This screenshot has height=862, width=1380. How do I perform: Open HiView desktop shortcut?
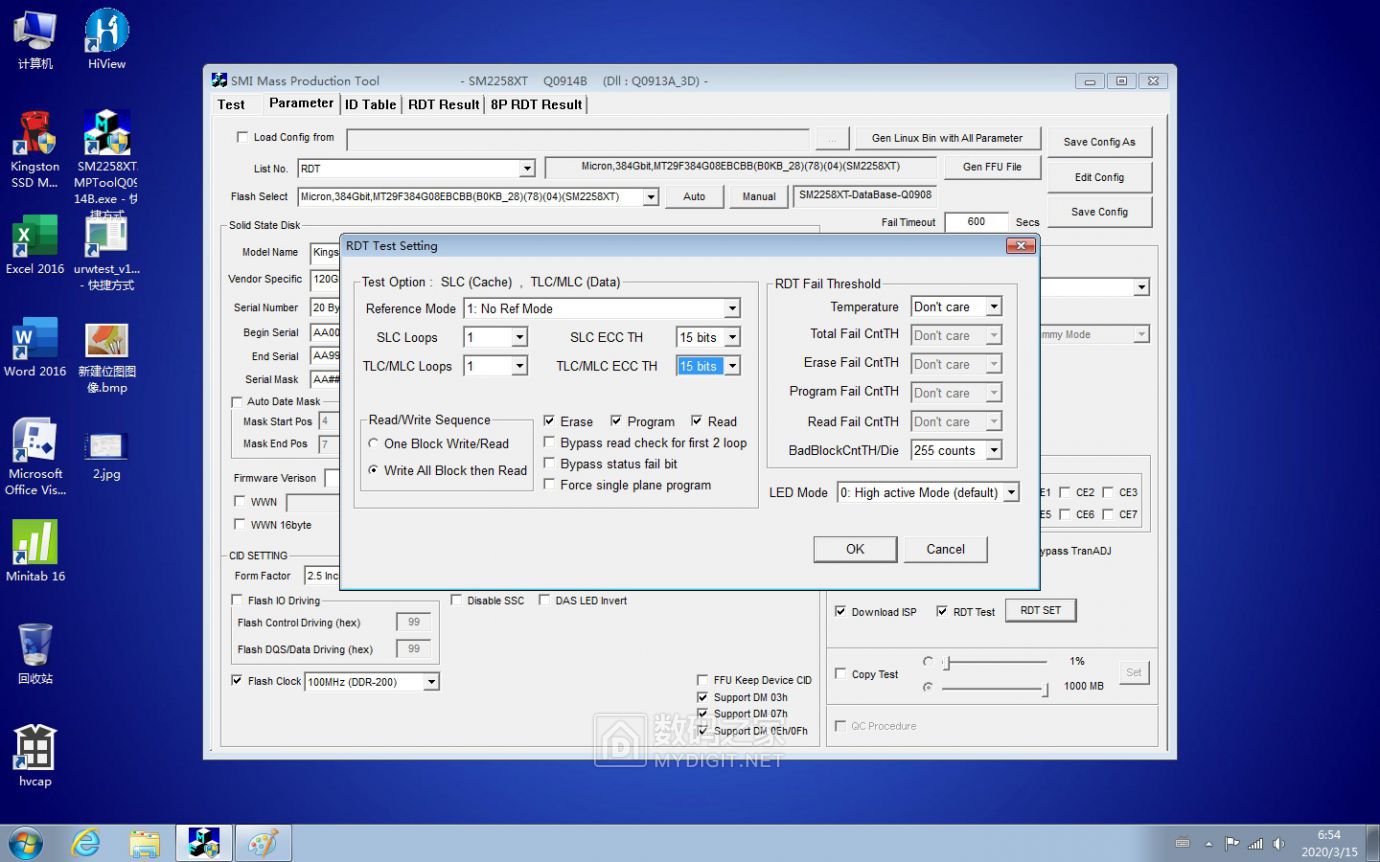pos(106,32)
